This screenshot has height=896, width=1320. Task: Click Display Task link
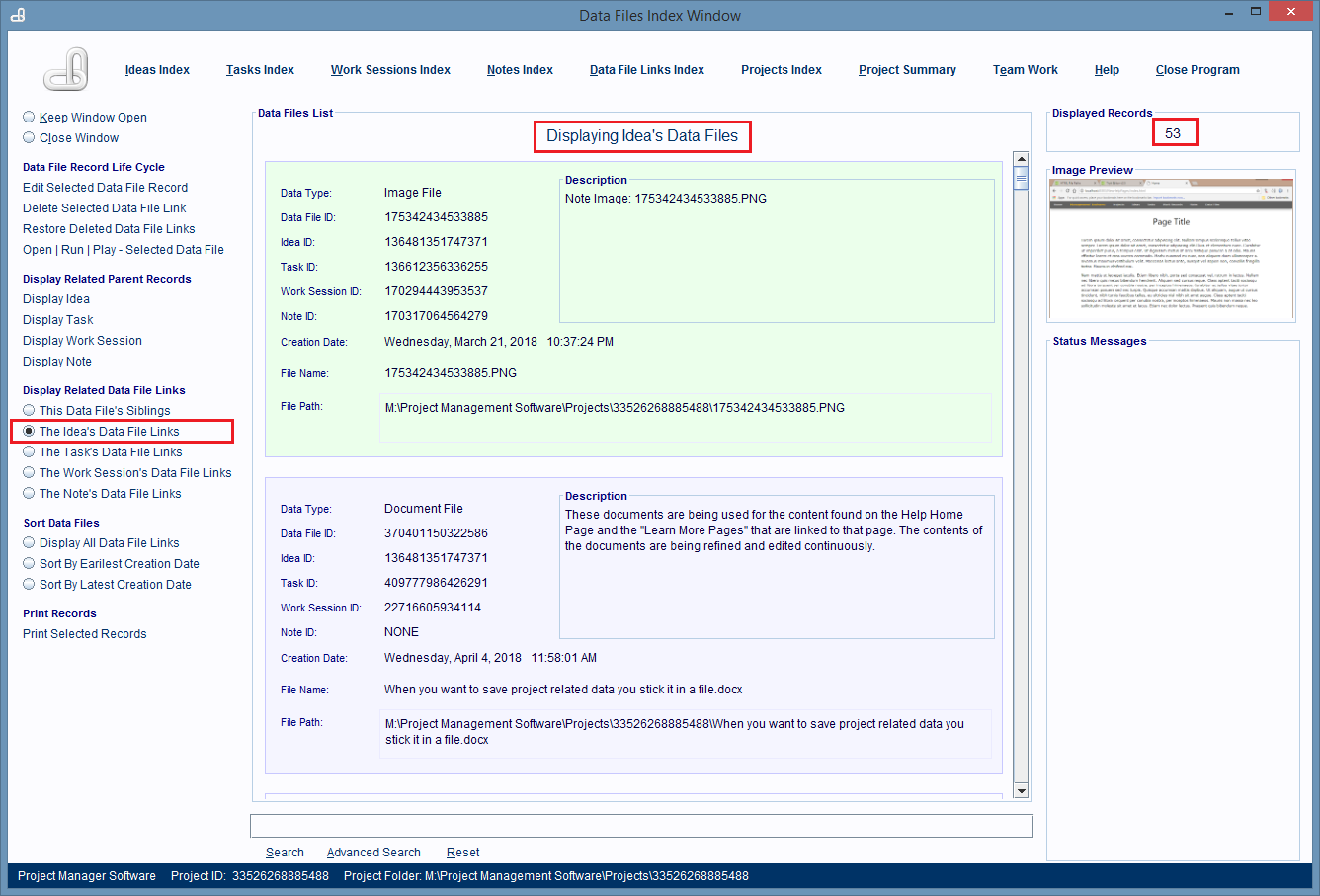[58, 319]
